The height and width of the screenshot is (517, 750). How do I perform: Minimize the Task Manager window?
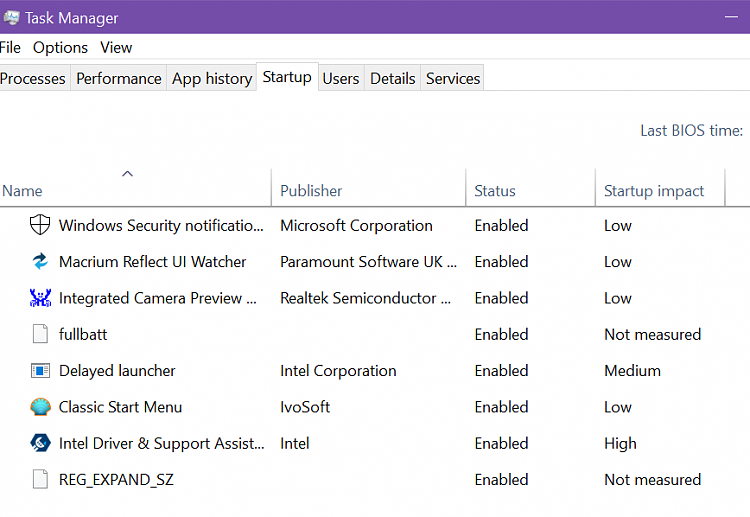point(731,17)
